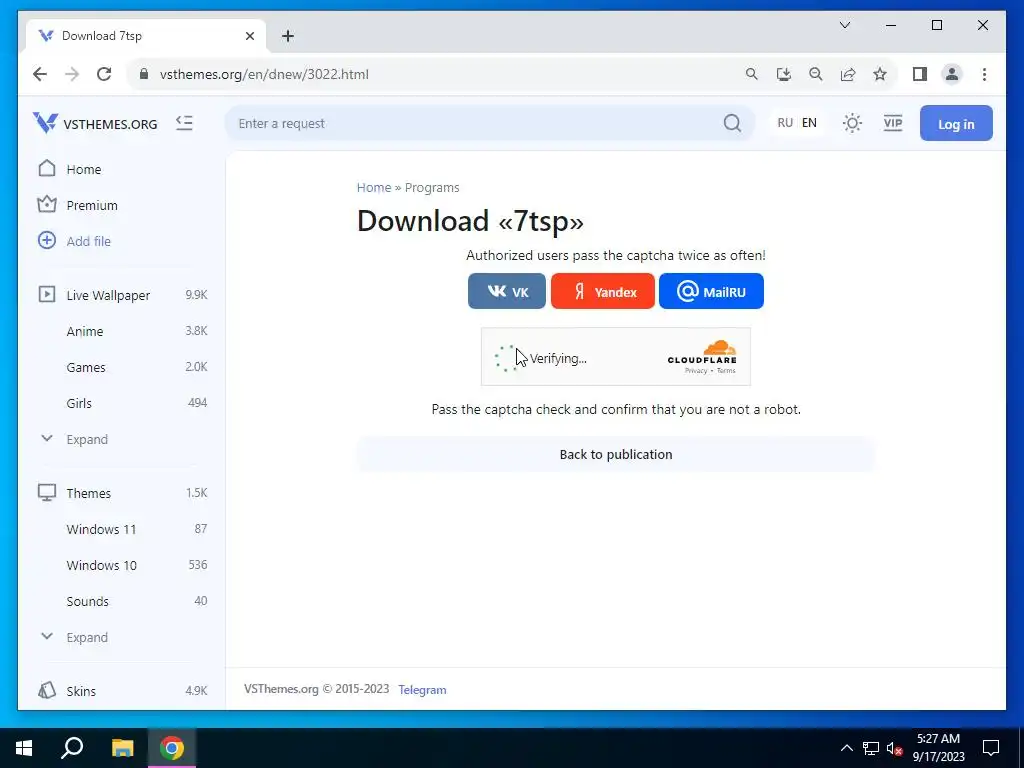Image resolution: width=1024 pixels, height=768 pixels.
Task: Switch language to RU
Action: (785, 123)
